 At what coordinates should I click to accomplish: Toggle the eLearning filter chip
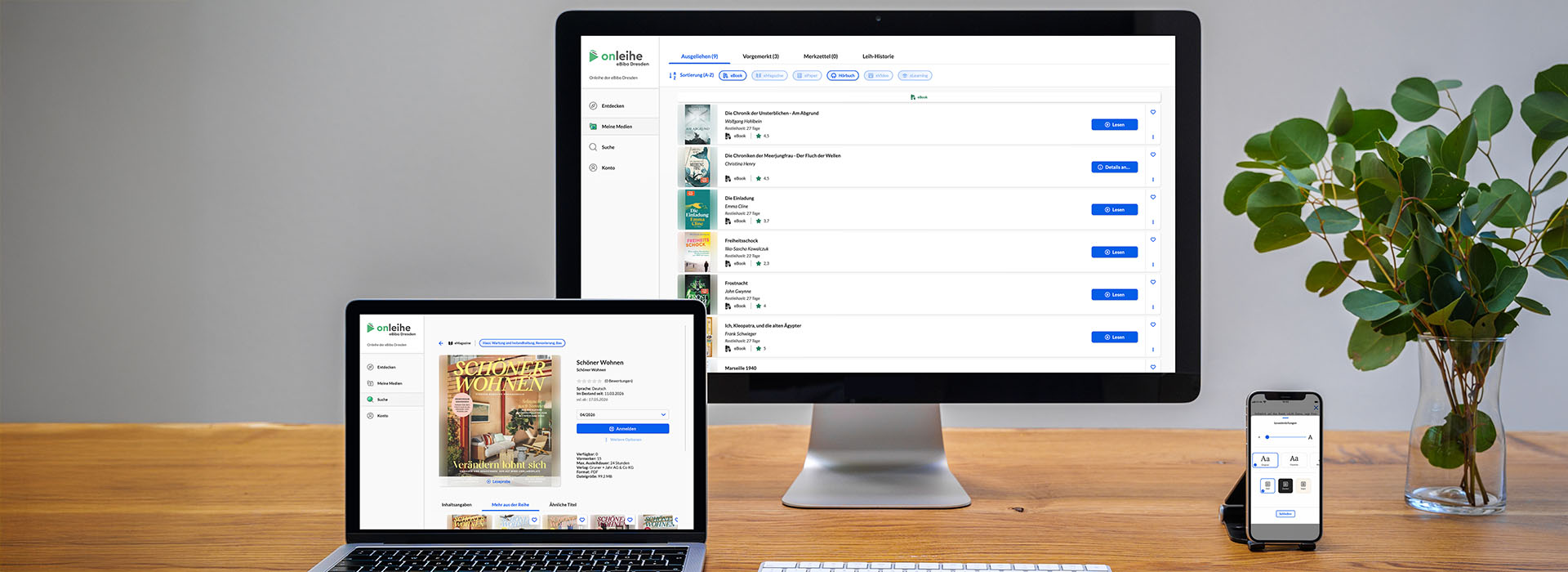[915, 75]
